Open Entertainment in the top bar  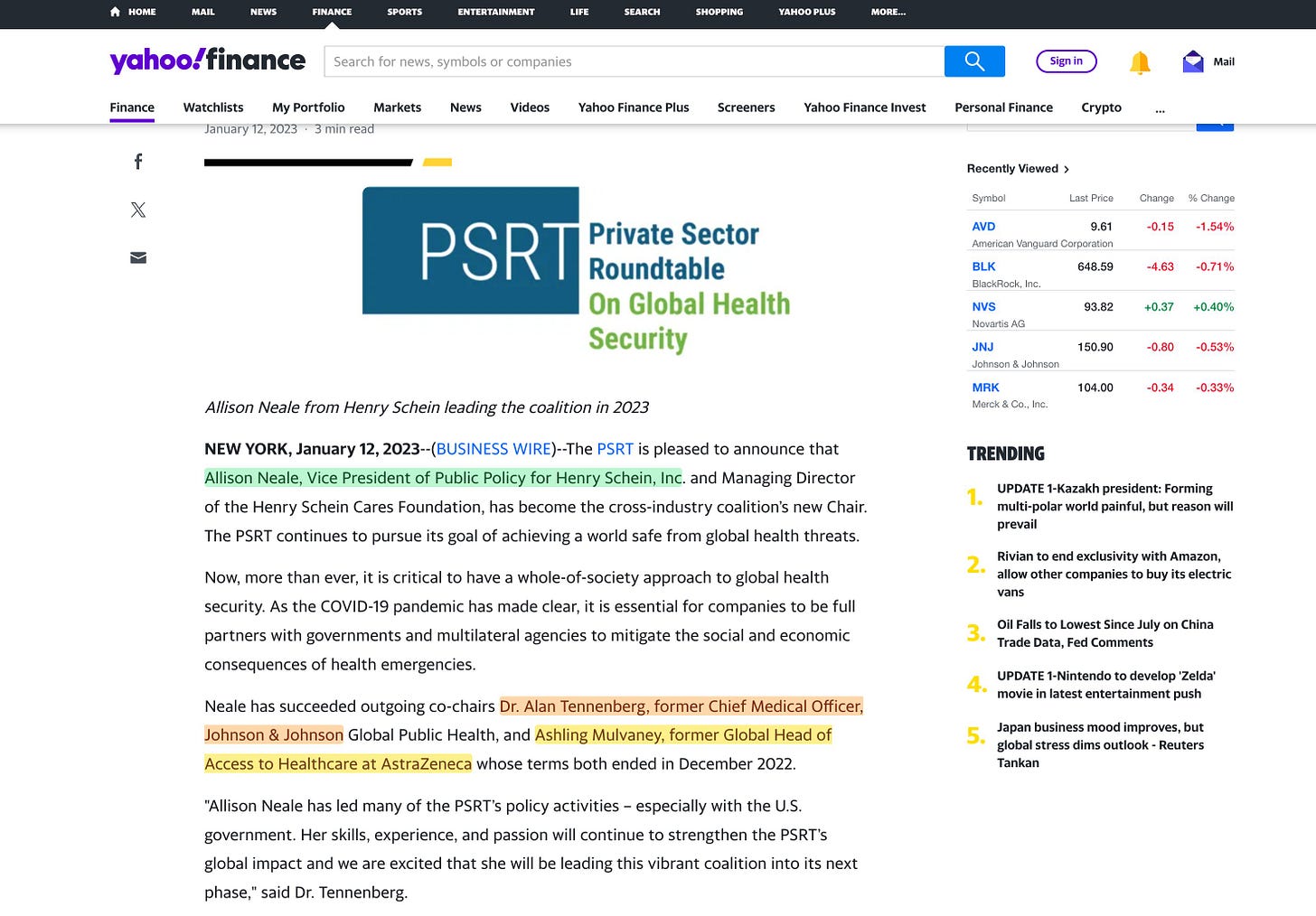click(495, 12)
